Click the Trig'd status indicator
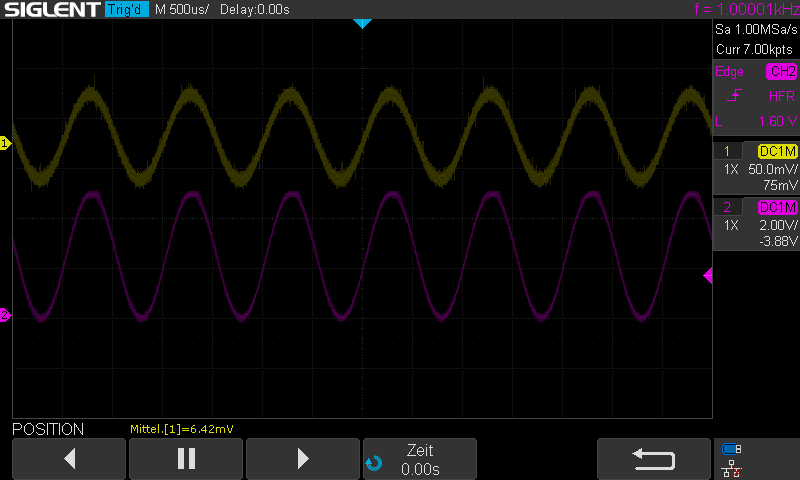The width and height of the screenshot is (800, 480). [x=127, y=9]
